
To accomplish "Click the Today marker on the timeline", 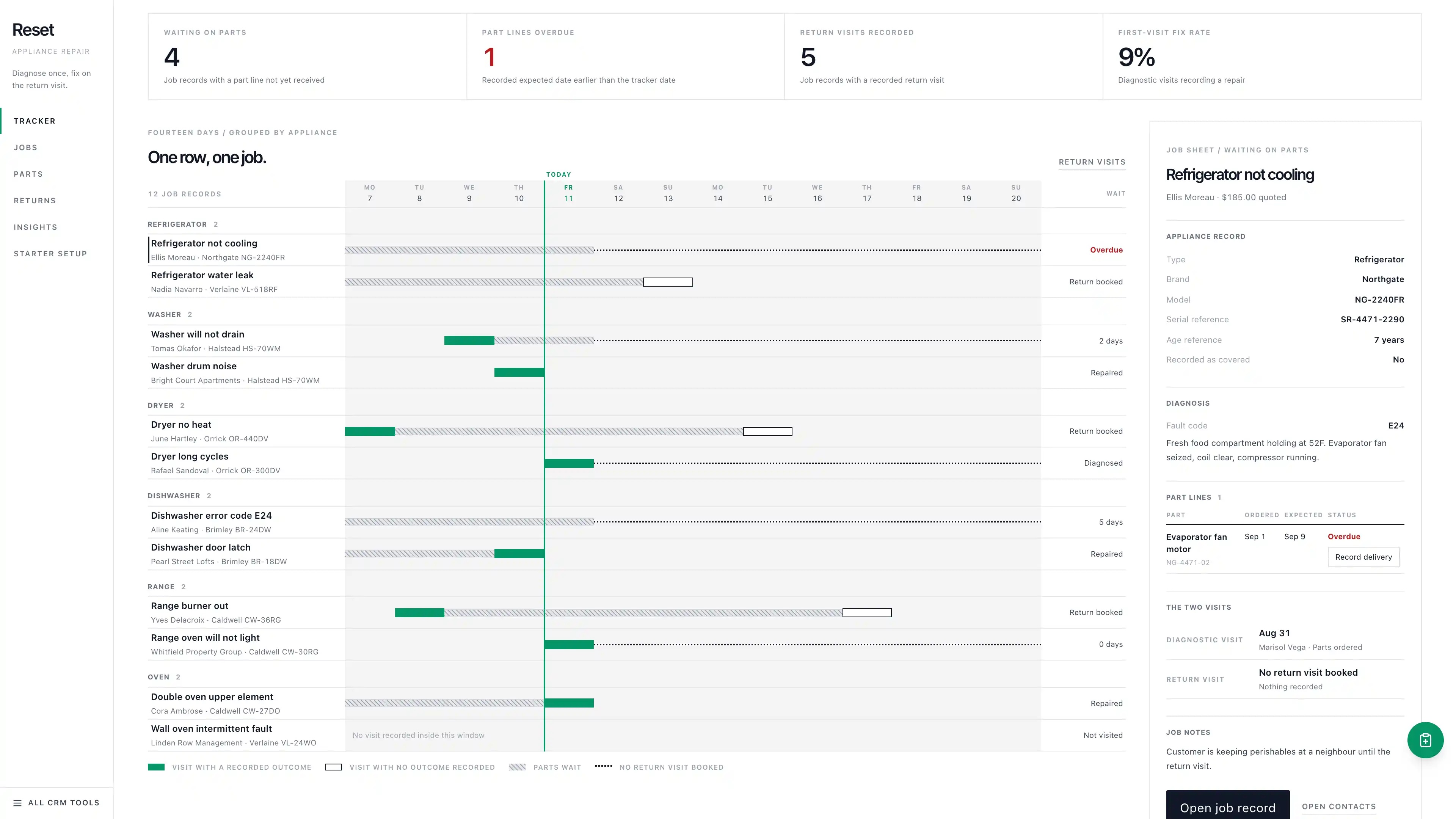I will point(559,175).
